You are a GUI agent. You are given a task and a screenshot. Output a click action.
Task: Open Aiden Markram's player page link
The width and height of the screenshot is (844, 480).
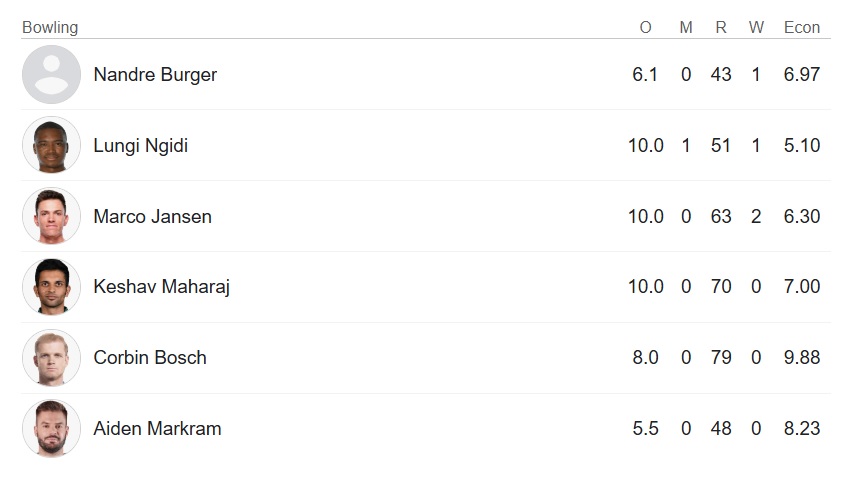pos(157,429)
